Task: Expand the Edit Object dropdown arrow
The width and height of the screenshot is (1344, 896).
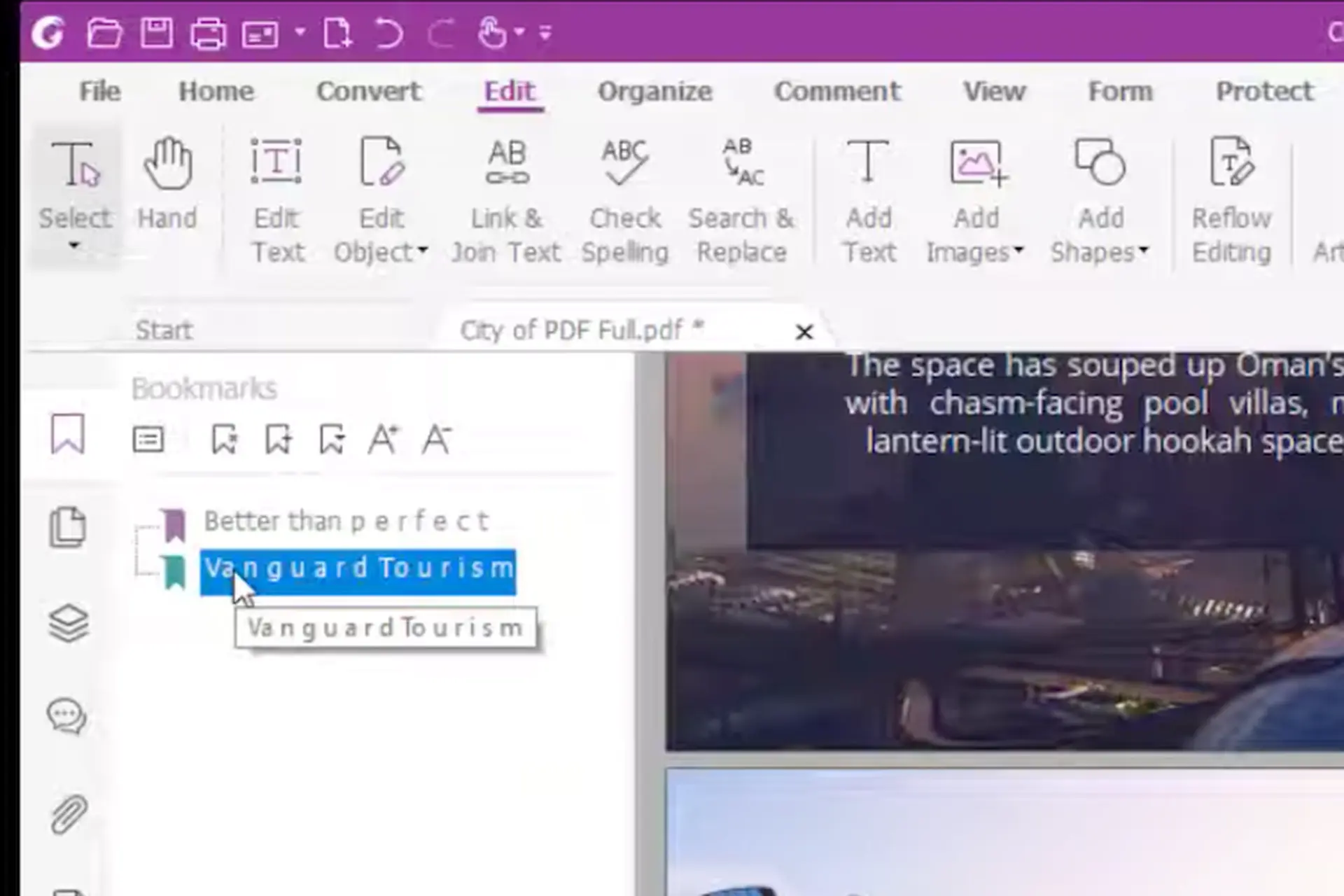Action: pos(423,251)
